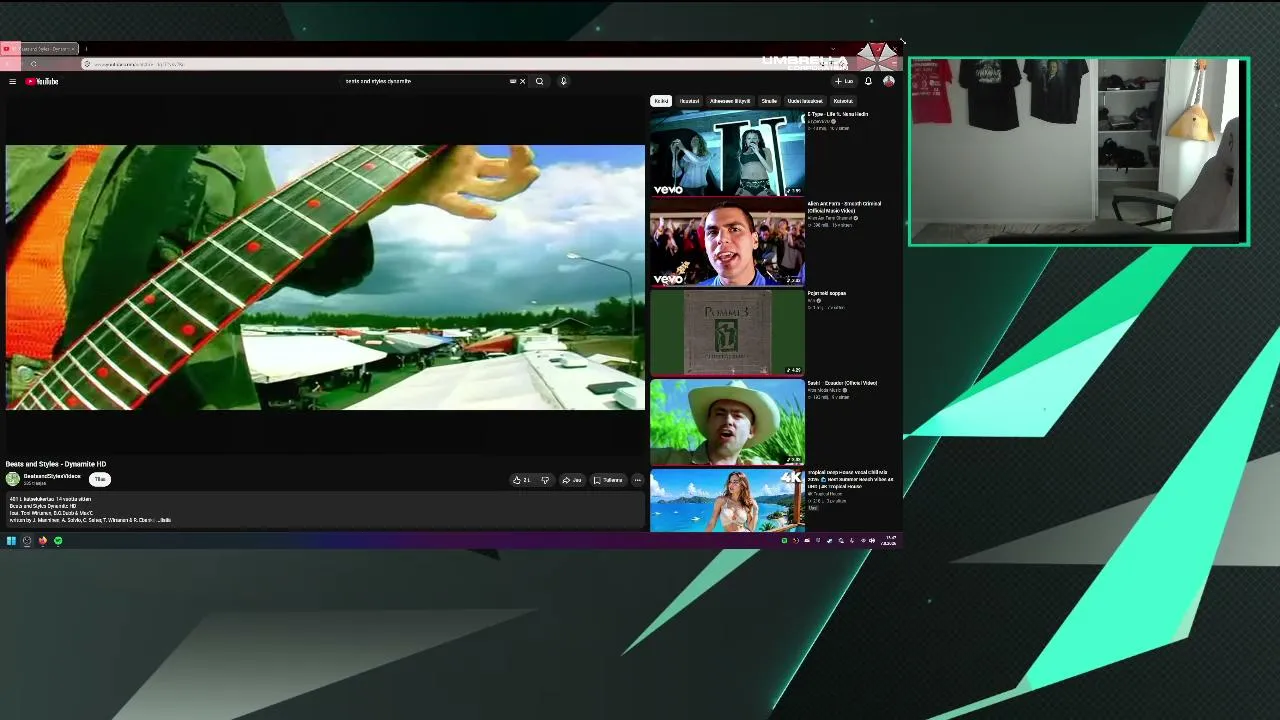This screenshot has width=1280, height=720.
Task: Open the Alien Ant Farm Smooth Criminal thumbnail
Action: point(727,242)
